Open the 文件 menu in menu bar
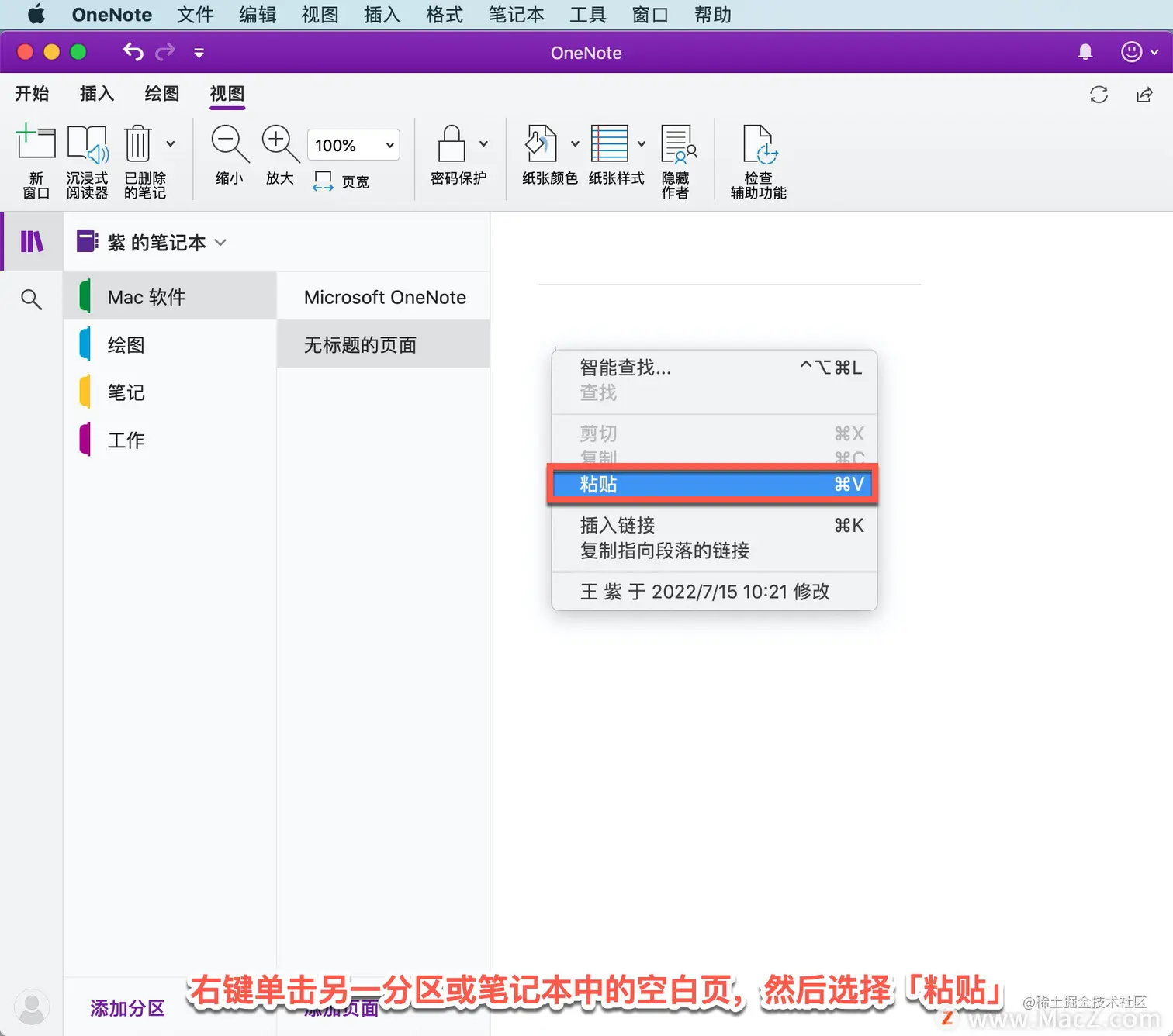 pos(195,15)
